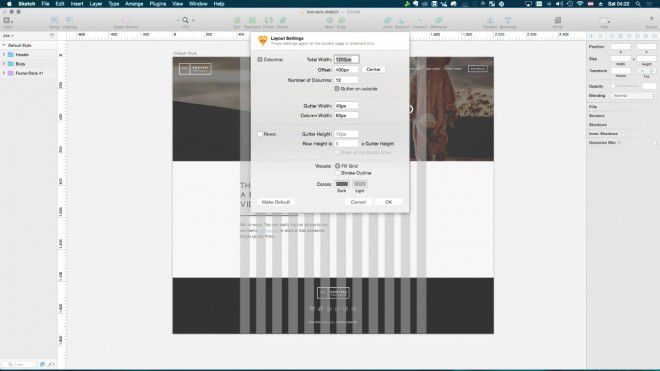This screenshot has width=660, height=371.
Task: Open the Gaussian Blur type dropdown arrows
Action: click(x=619, y=143)
